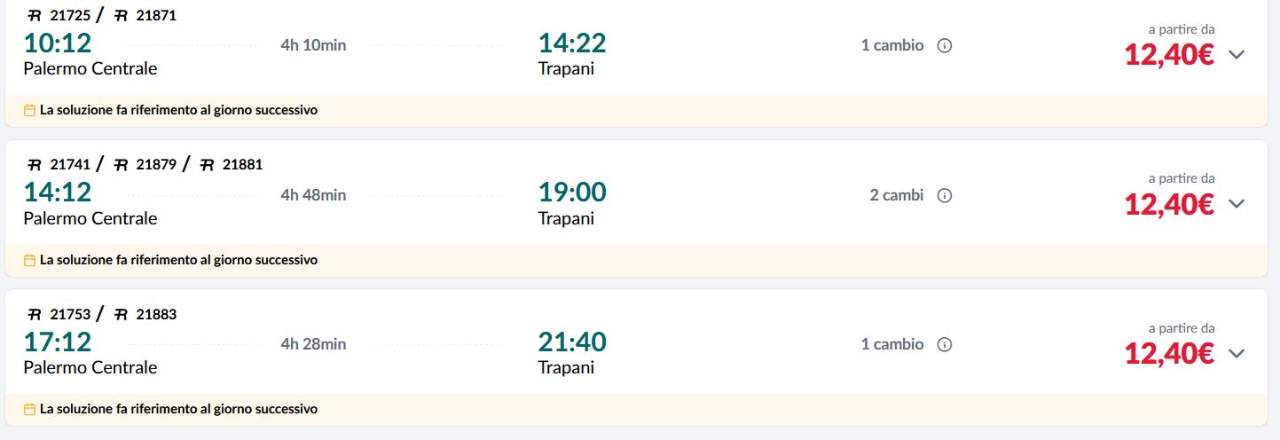Expand the 10:12 Palermo Centrale solution chevron
The width and height of the screenshot is (1280, 440).
pos(1236,54)
